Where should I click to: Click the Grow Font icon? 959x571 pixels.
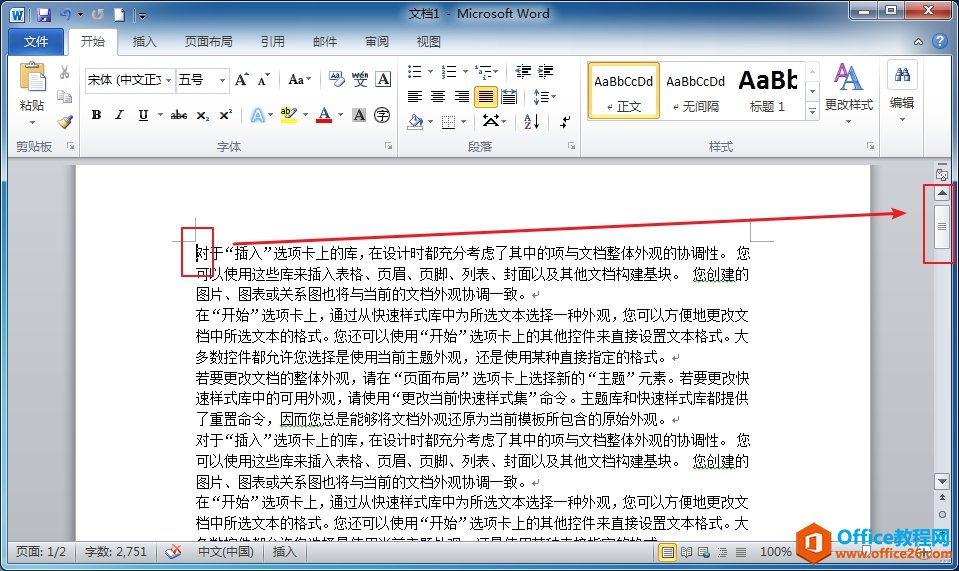click(242, 79)
